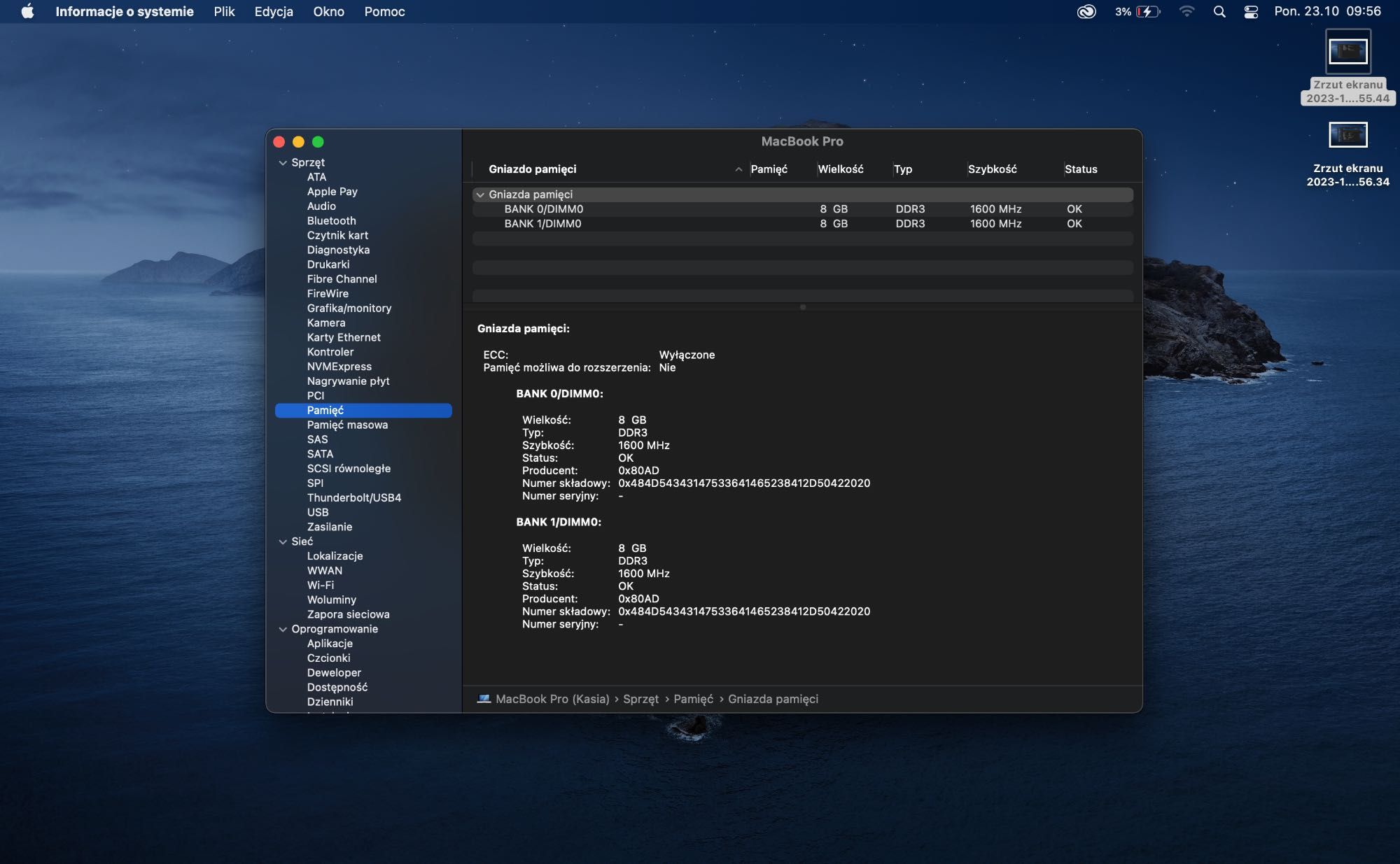Sort by Pamięć column header
The width and height of the screenshot is (1400, 864).
[769, 169]
